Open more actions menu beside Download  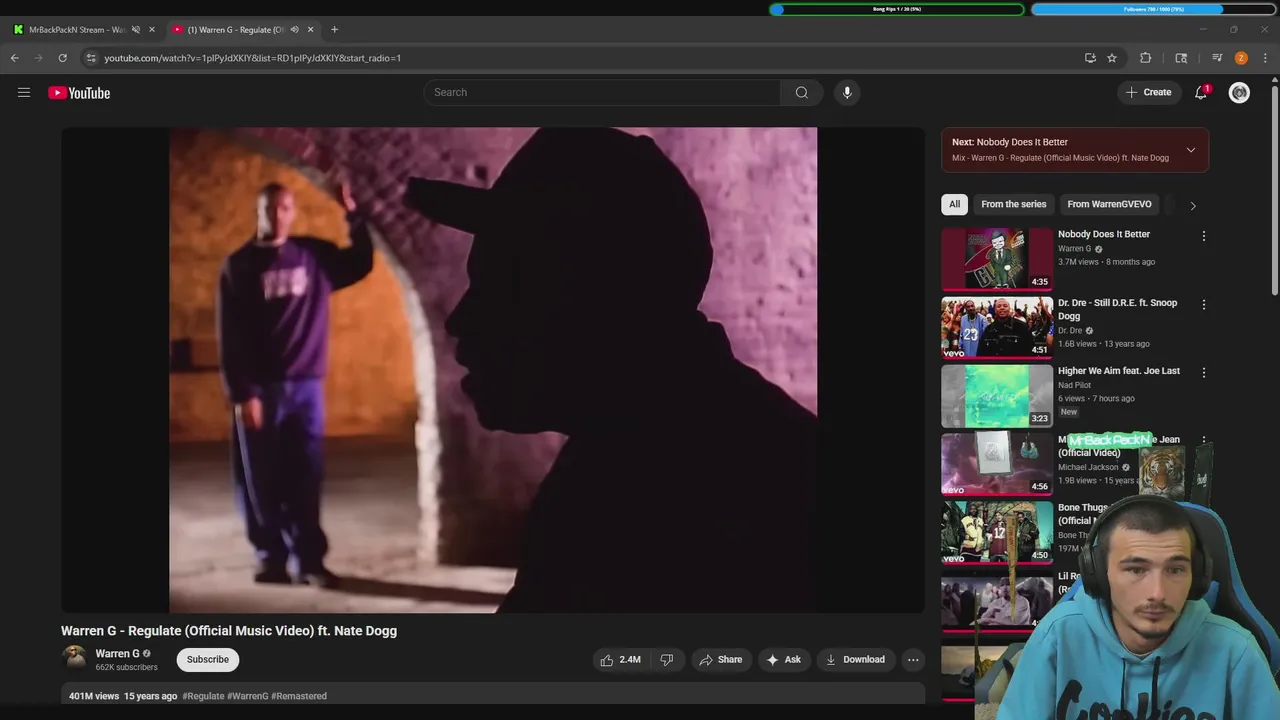(912, 660)
